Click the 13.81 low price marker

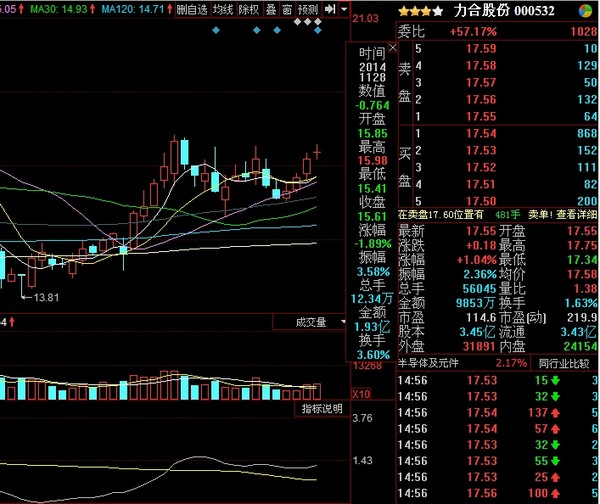[46, 297]
